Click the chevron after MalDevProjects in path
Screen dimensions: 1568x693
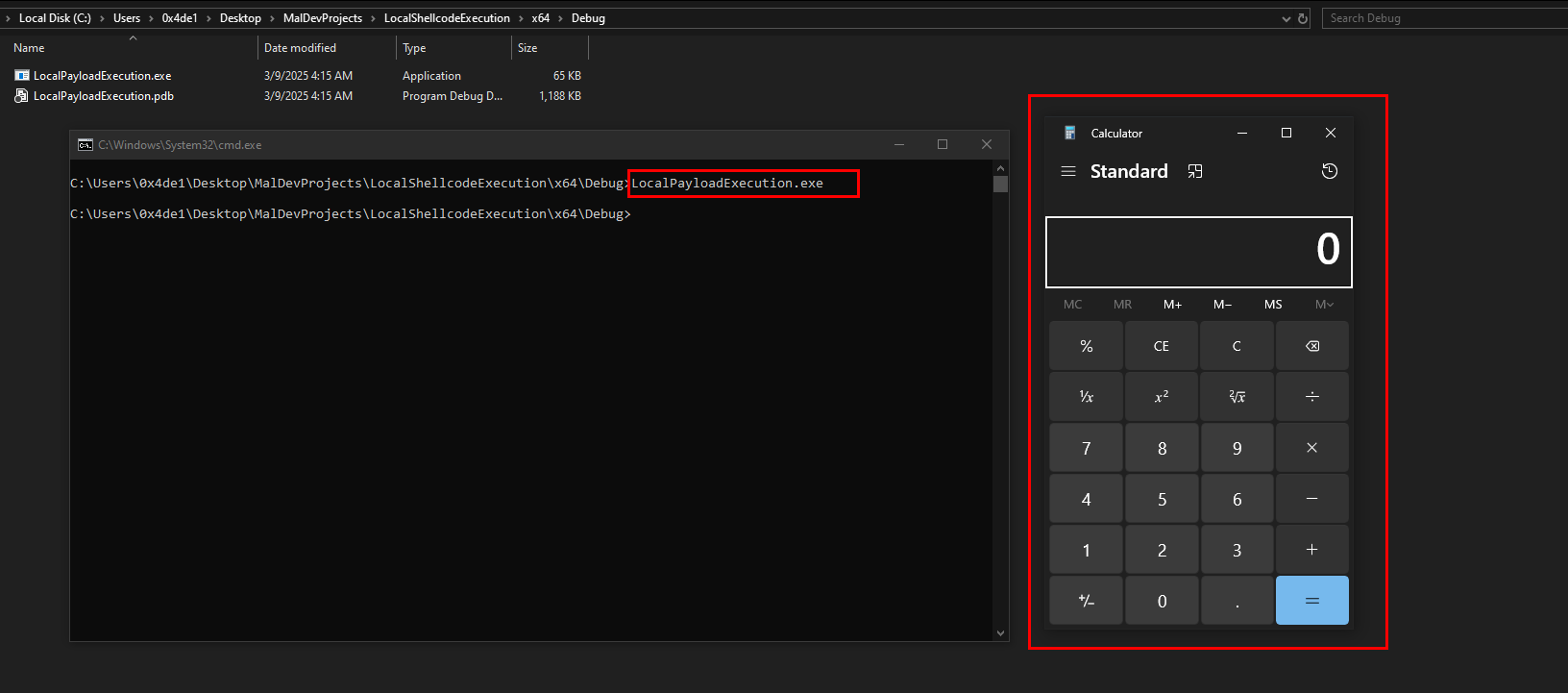pyautogui.click(x=374, y=18)
